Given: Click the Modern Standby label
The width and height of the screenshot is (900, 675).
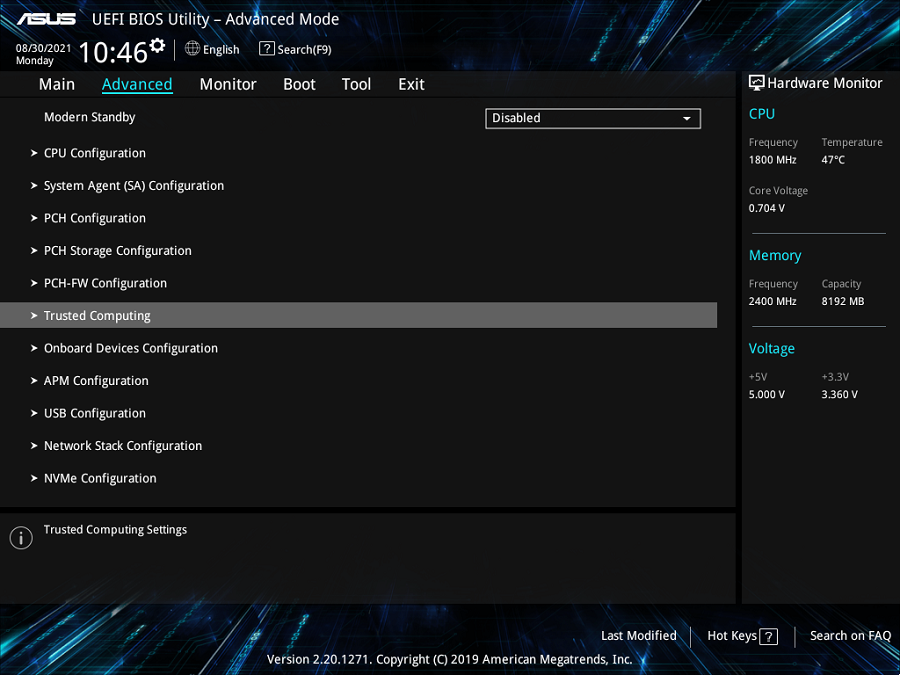Looking at the screenshot, I should [x=90, y=117].
